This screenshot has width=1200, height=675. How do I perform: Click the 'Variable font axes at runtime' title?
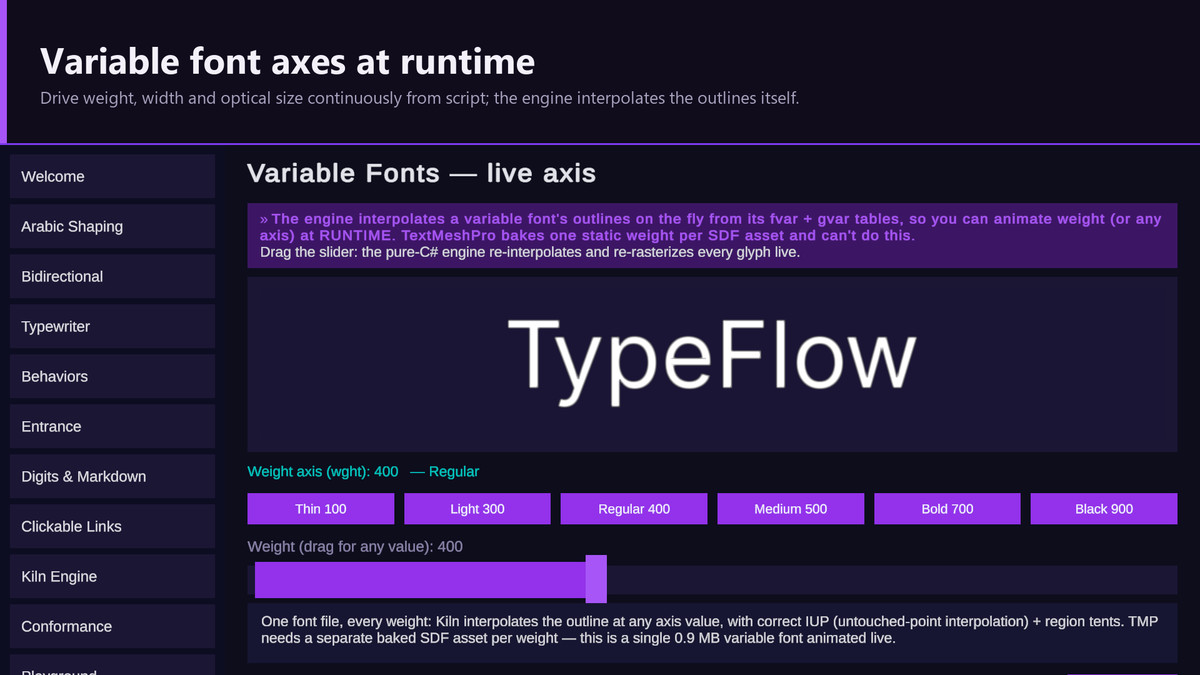point(288,61)
